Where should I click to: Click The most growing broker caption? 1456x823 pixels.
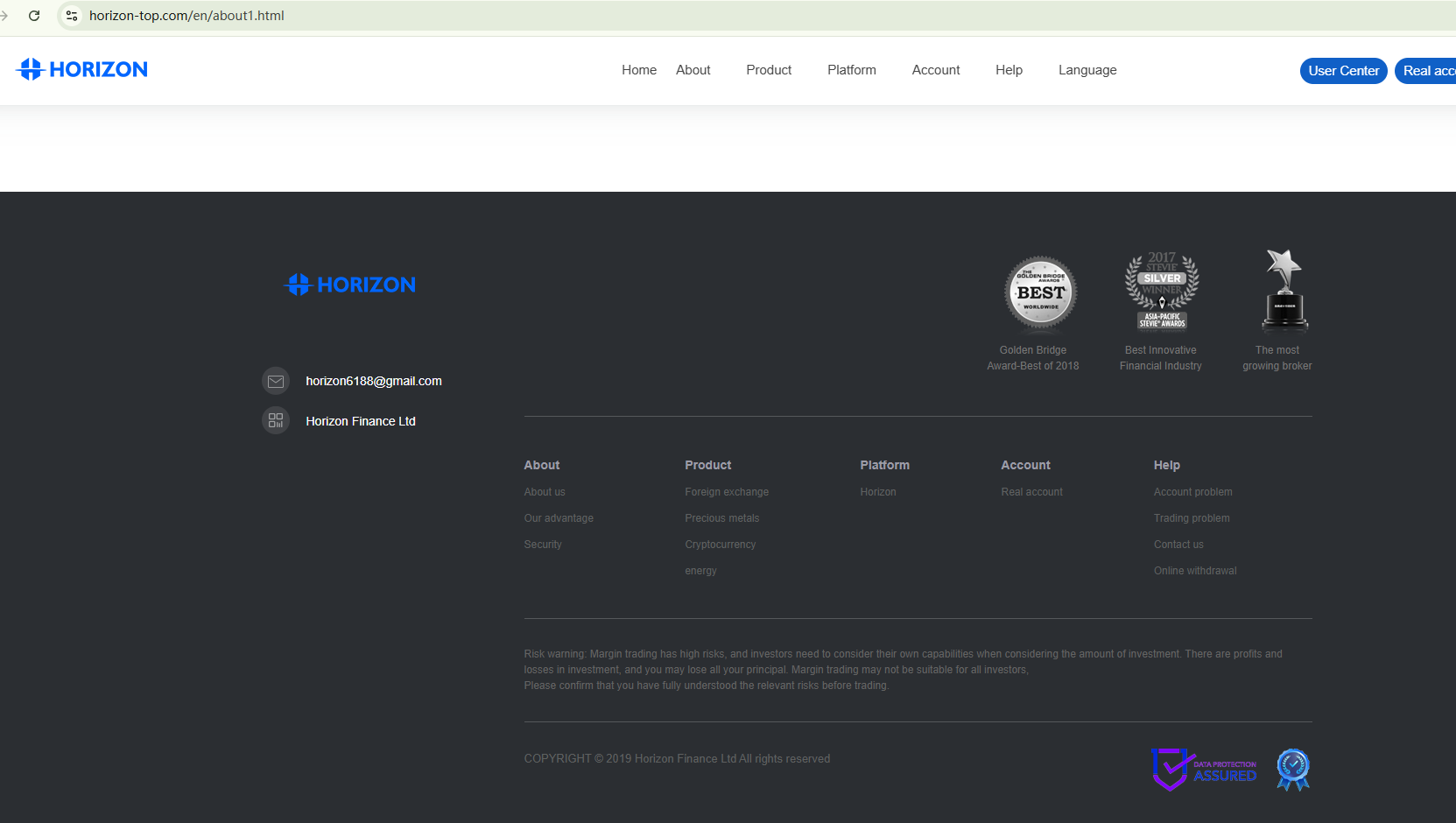[1277, 358]
